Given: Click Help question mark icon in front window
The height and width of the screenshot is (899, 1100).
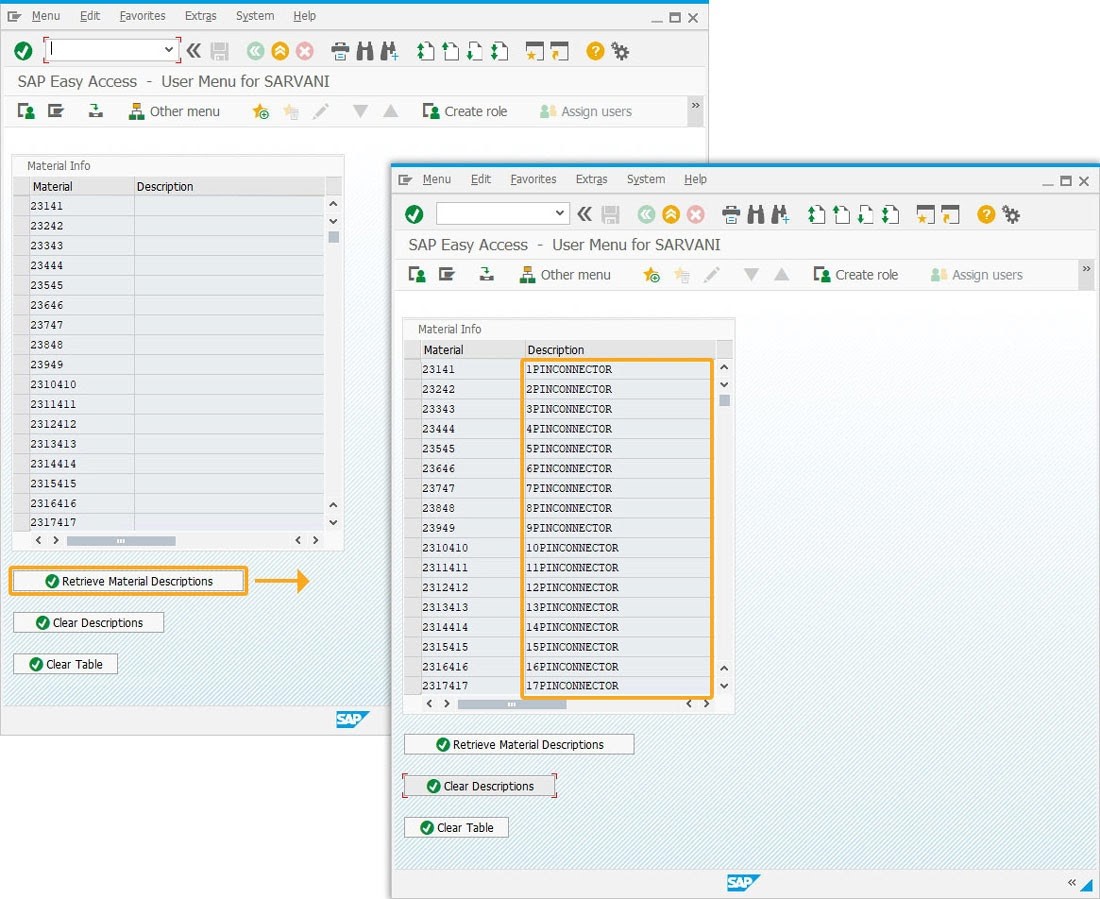Looking at the screenshot, I should [986, 214].
